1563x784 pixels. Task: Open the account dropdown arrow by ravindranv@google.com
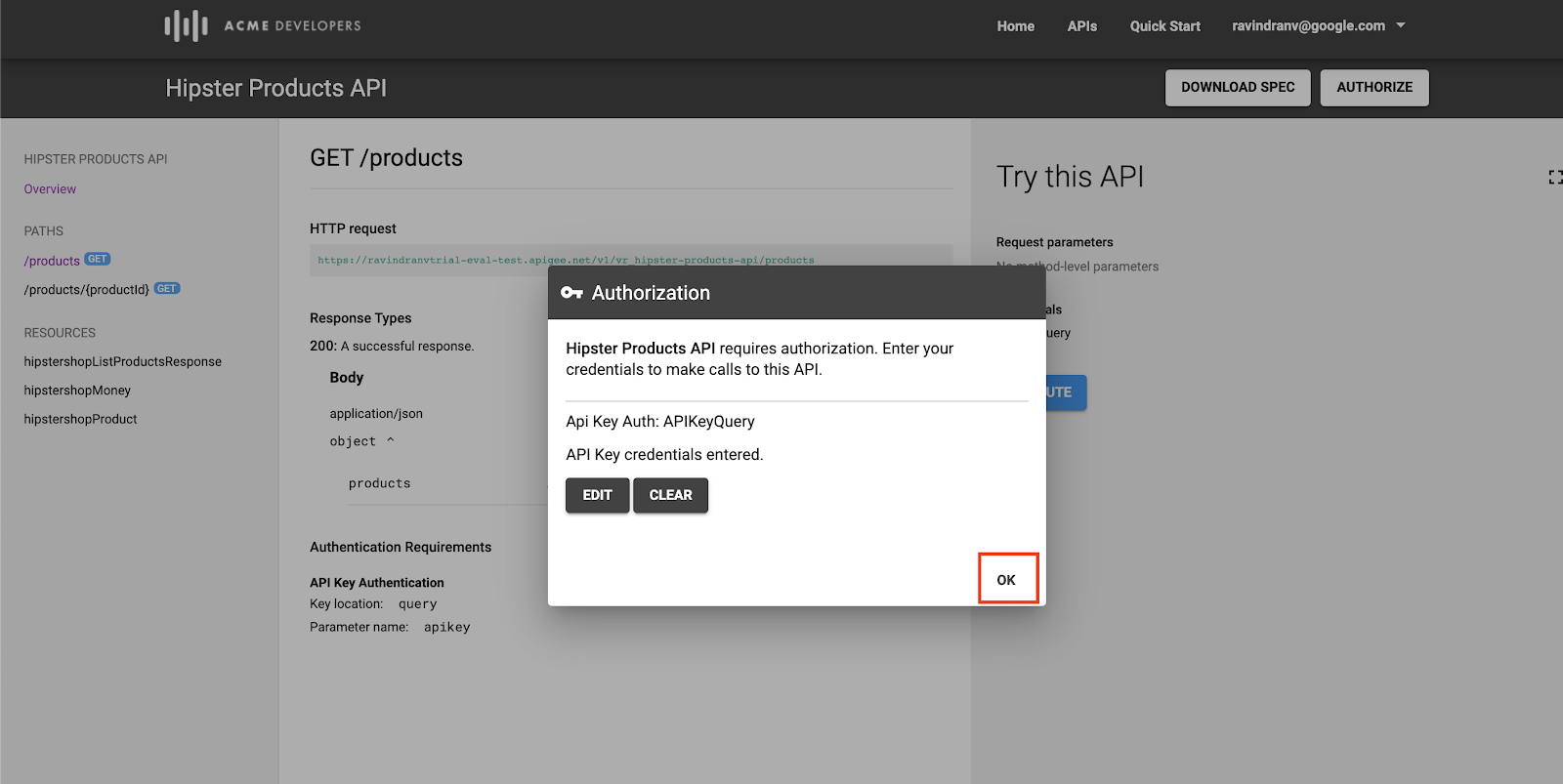tap(1401, 25)
